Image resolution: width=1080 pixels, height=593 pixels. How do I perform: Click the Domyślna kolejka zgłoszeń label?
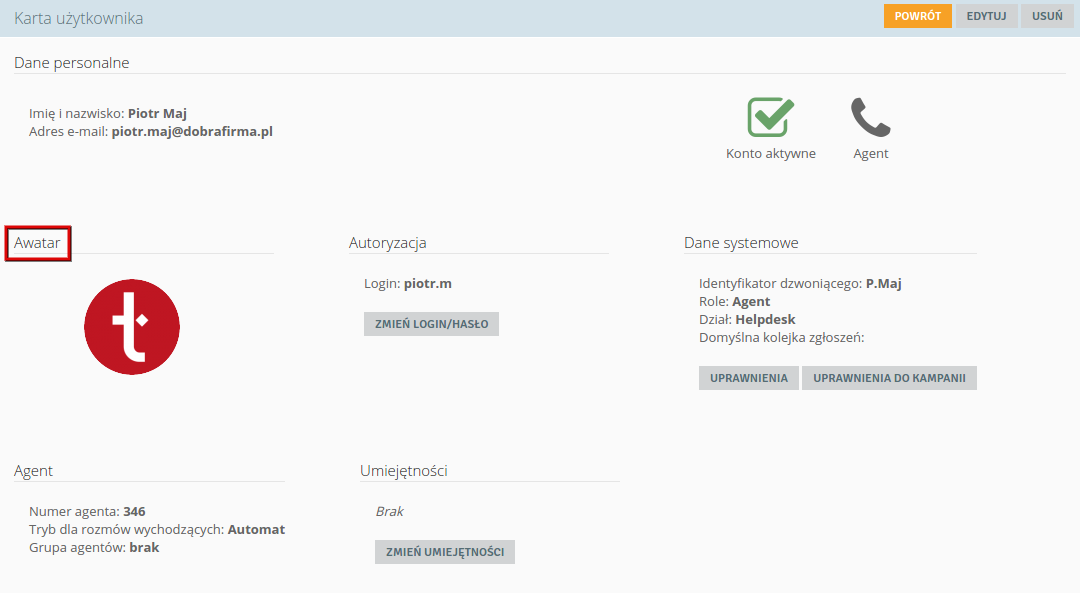click(x=782, y=337)
